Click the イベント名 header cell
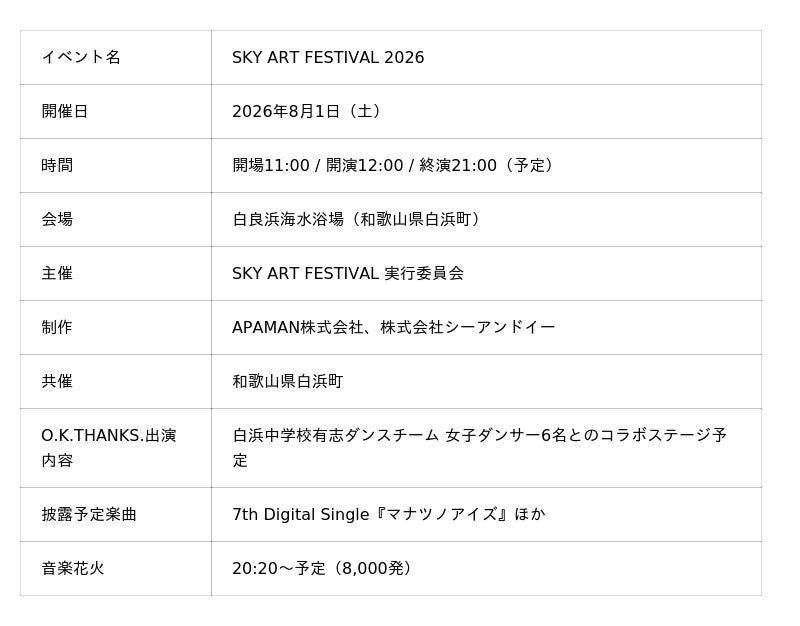Viewport: 800px width, 626px height. click(116, 57)
